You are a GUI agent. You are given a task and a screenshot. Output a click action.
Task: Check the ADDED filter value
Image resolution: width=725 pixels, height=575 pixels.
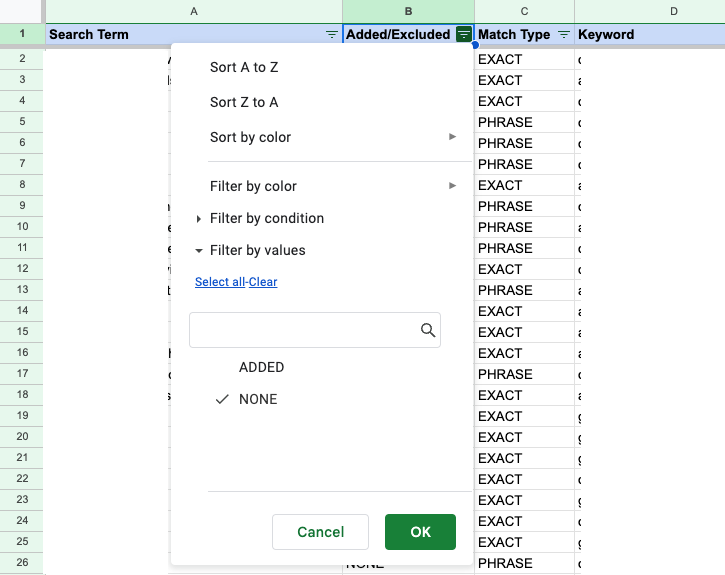pos(261,367)
